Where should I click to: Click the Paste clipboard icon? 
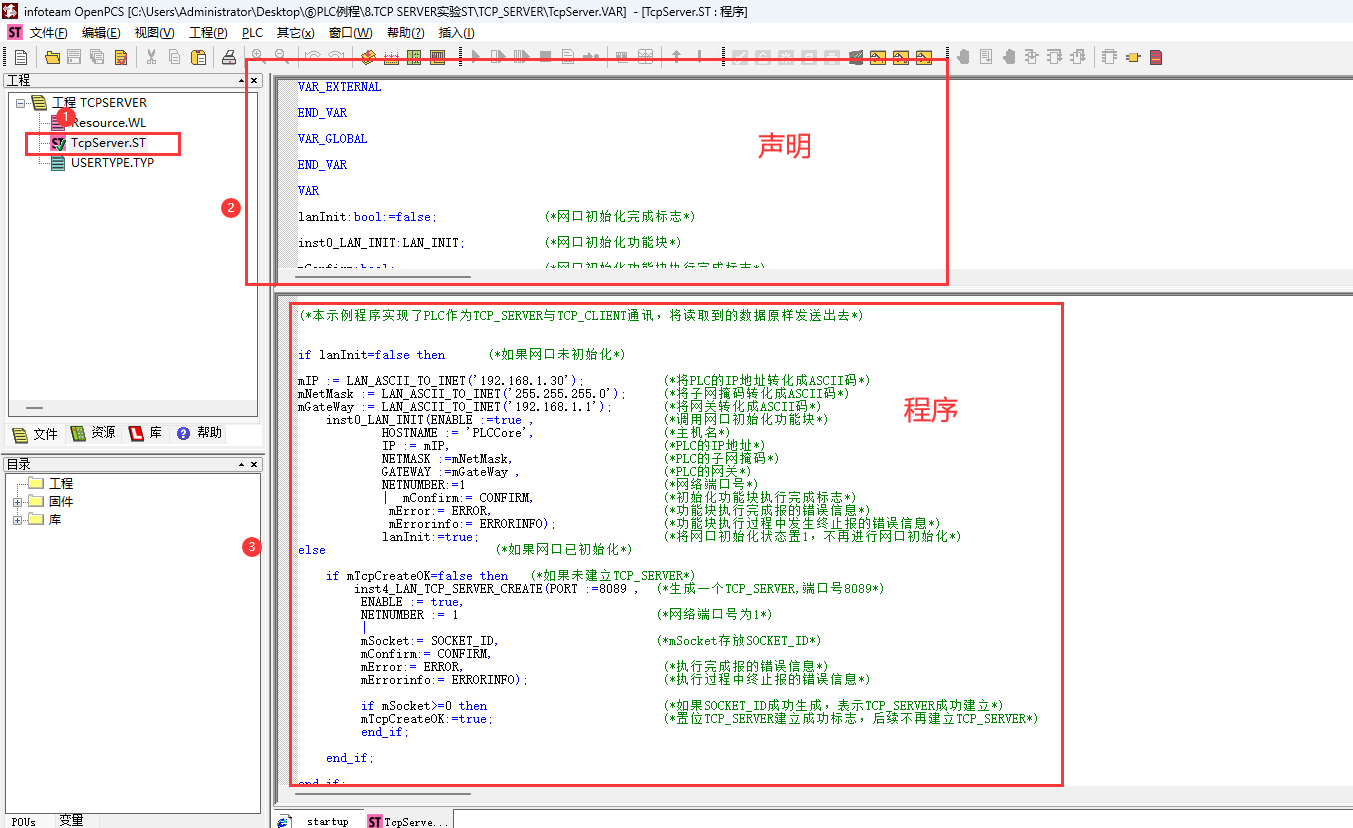[x=197, y=57]
